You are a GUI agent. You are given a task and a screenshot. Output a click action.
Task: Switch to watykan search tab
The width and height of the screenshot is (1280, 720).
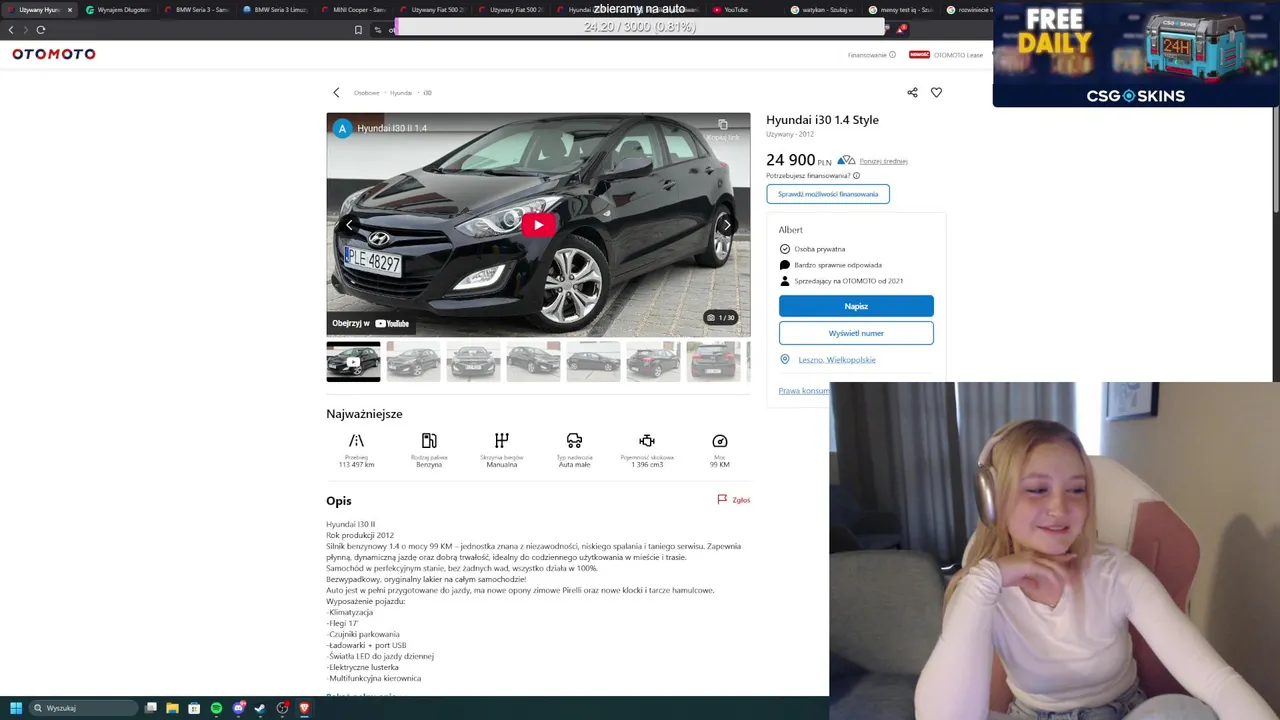coord(822,10)
